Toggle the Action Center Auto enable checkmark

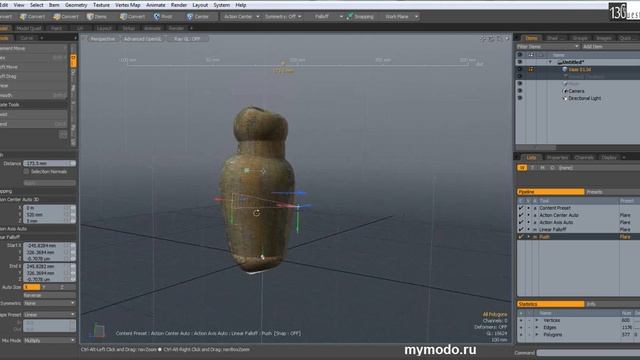pos(521,215)
